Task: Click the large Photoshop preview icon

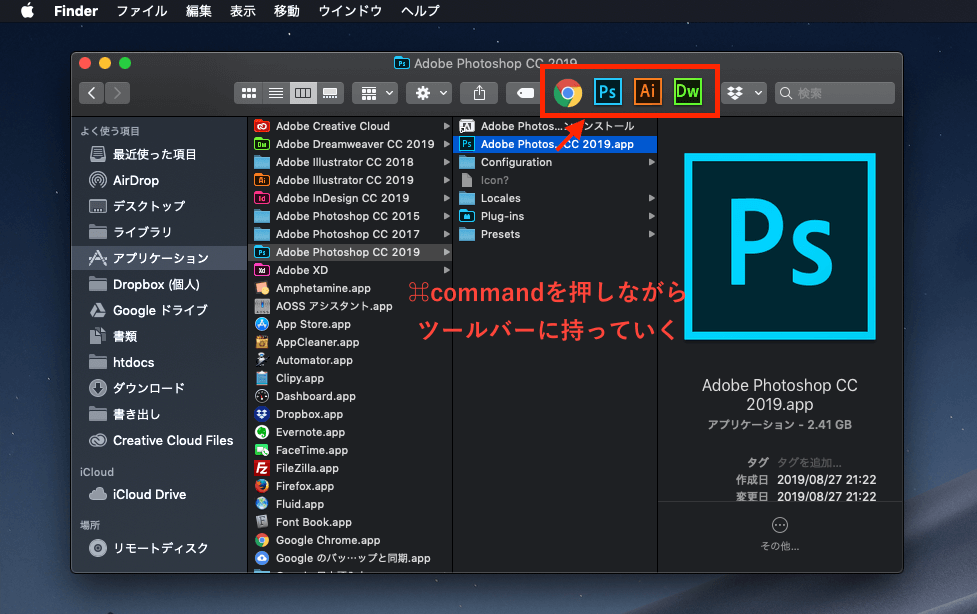Action: [x=779, y=246]
